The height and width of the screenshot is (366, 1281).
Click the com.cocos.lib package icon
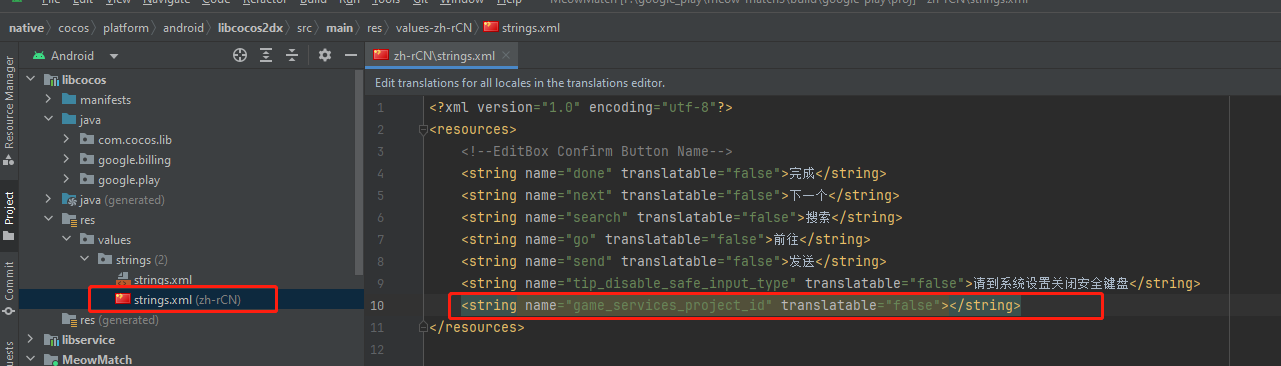tap(87, 139)
